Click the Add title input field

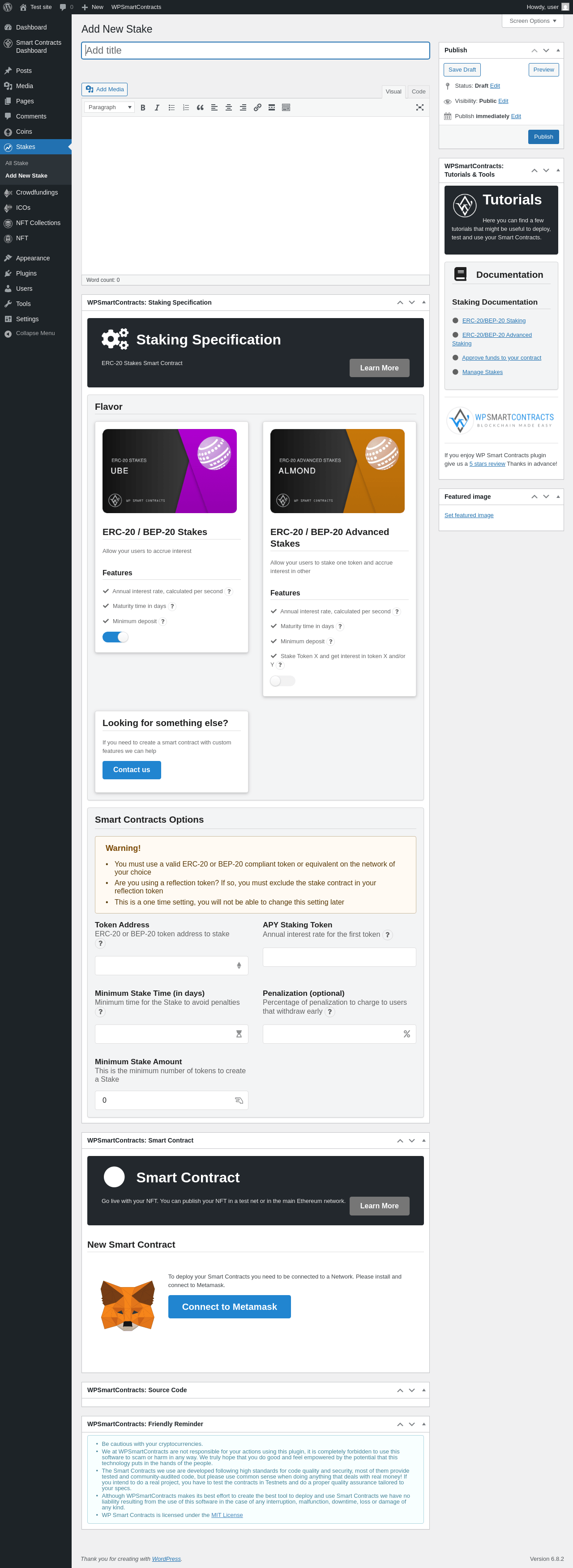click(256, 51)
